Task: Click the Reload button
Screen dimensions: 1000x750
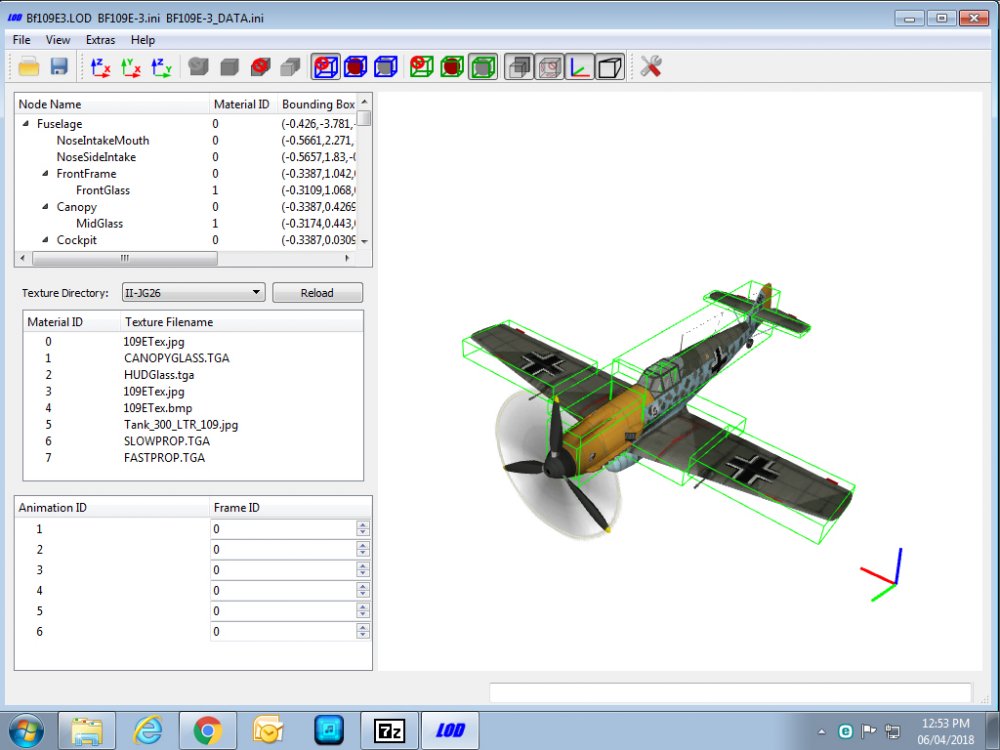Action: 318,293
